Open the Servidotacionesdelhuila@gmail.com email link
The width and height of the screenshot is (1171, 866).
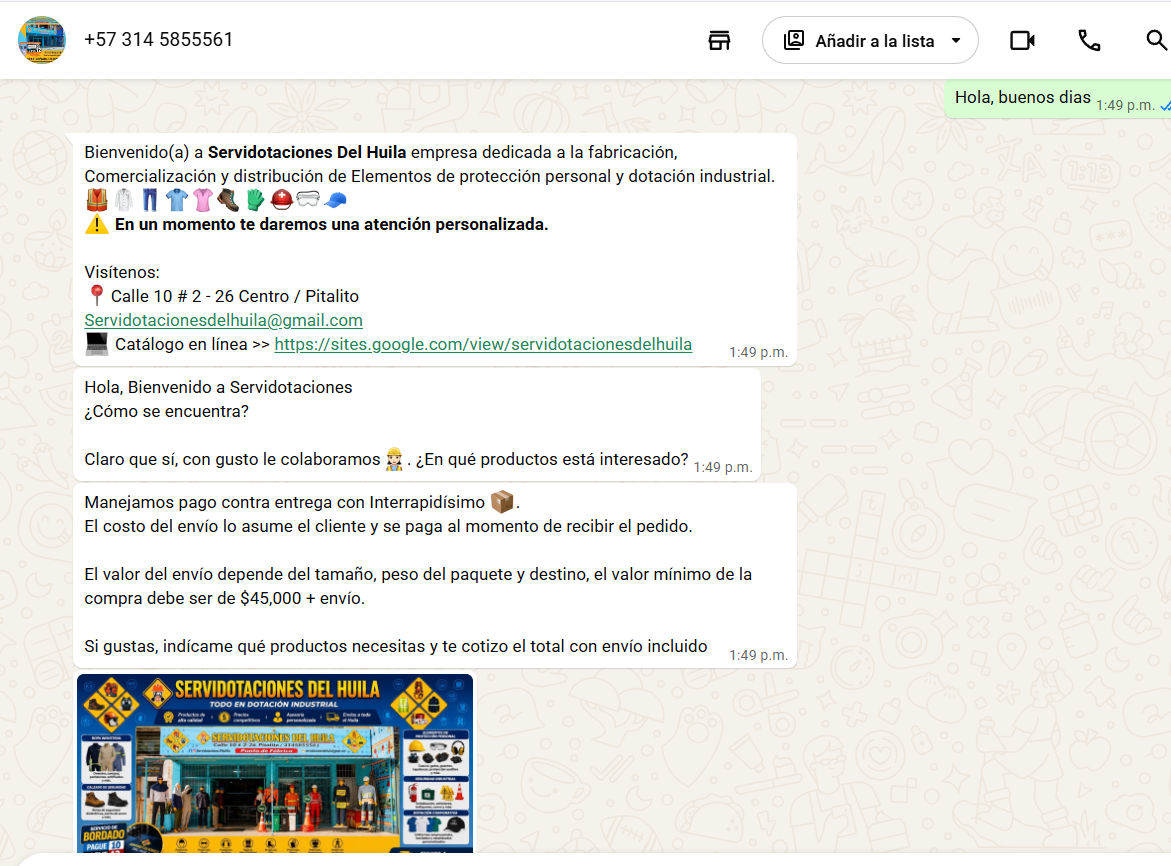coord(223,320)
